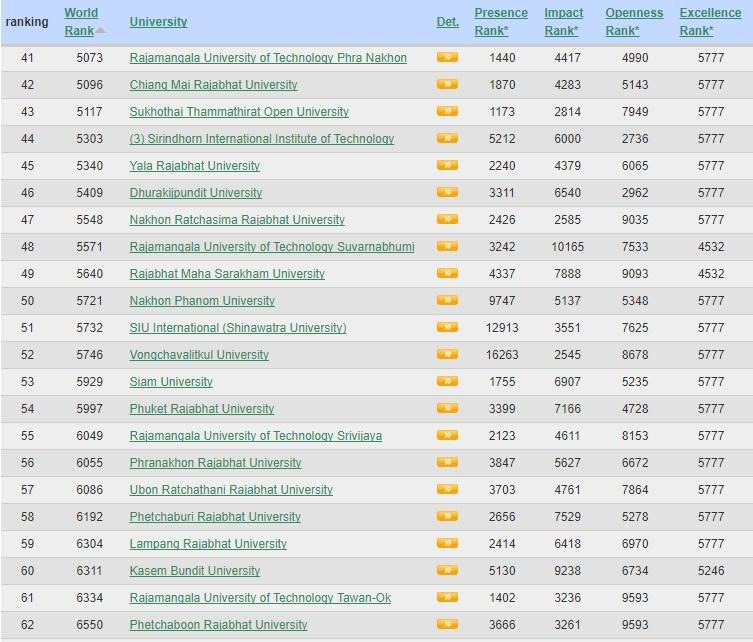
Task: Open Vongchavalitkul University link
Action: pos(199,354)
